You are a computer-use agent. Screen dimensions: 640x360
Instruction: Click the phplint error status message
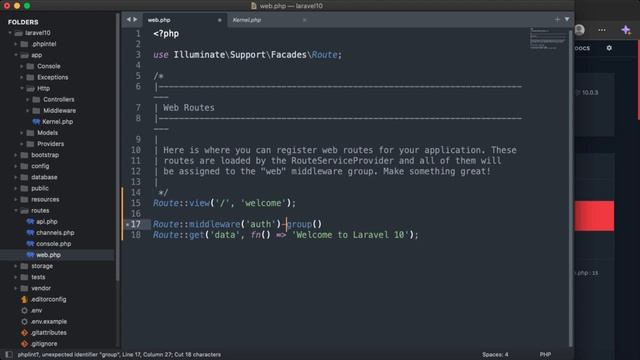[x=119, y=354]
